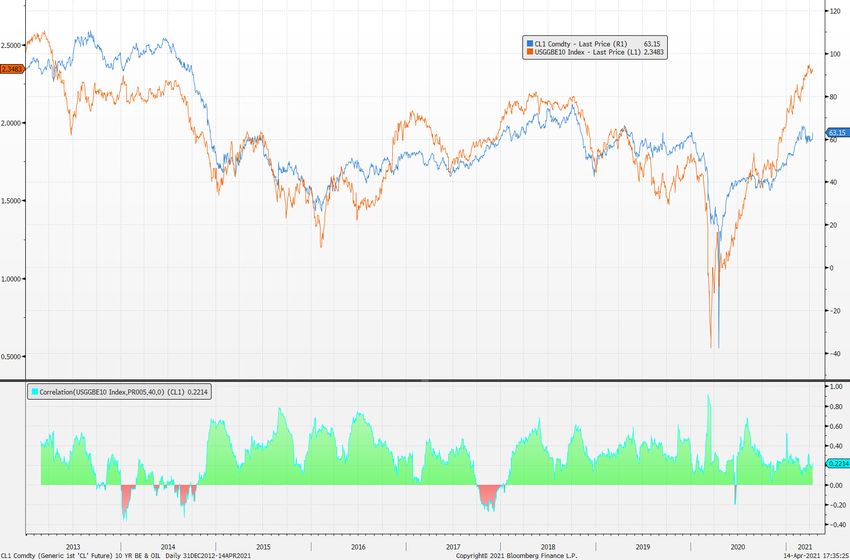Click the 120 right axis label
The height and width of the screenshot is (560, 850).
836,11
